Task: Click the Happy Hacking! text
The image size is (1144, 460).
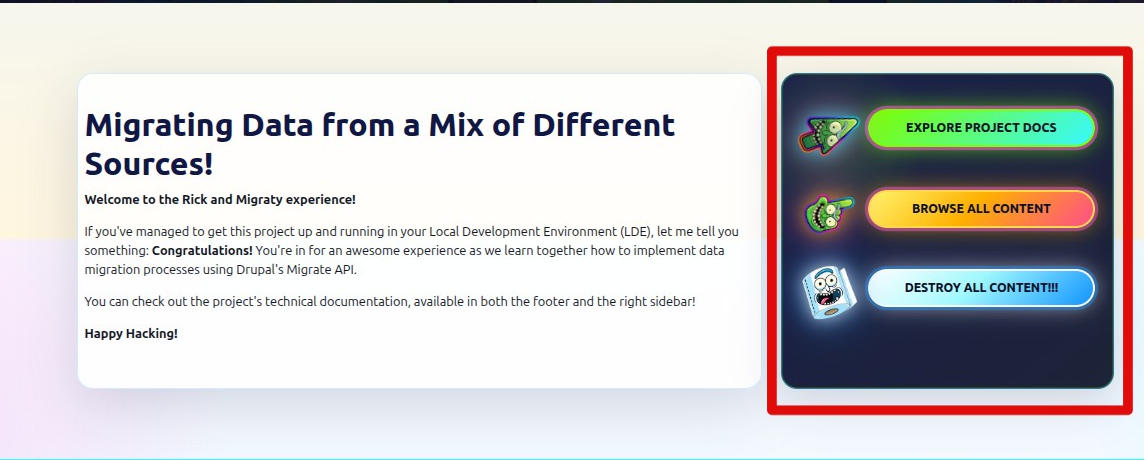Action: click(x=131, y=334)
